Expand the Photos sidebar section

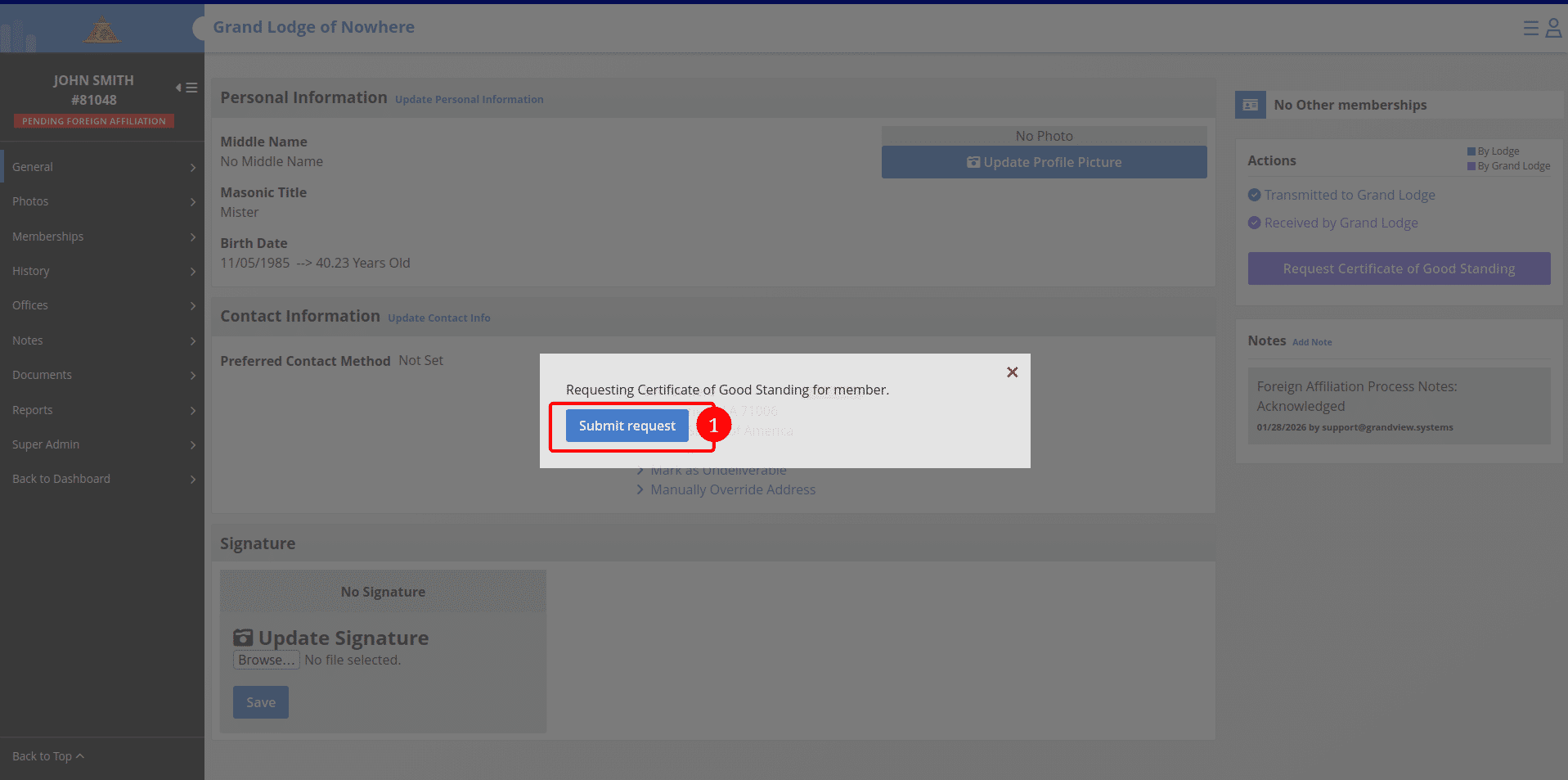(x=102, y=201)
